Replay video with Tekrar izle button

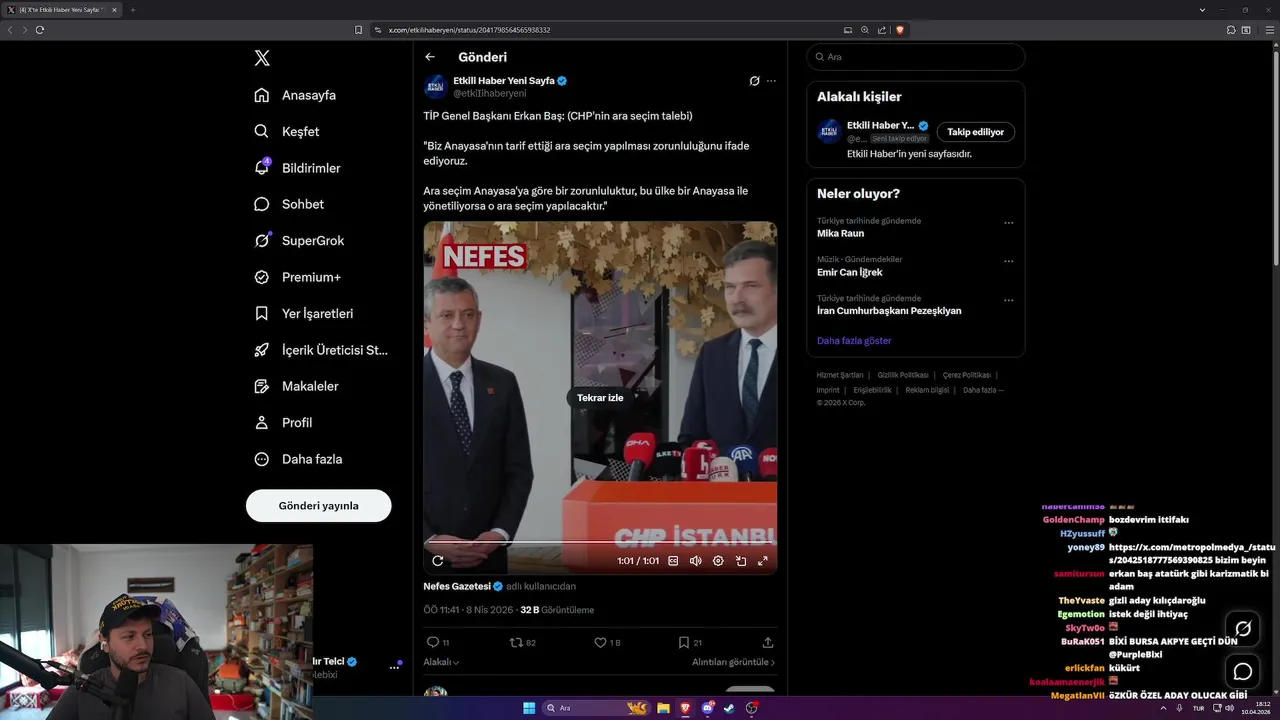pos(600,398)
